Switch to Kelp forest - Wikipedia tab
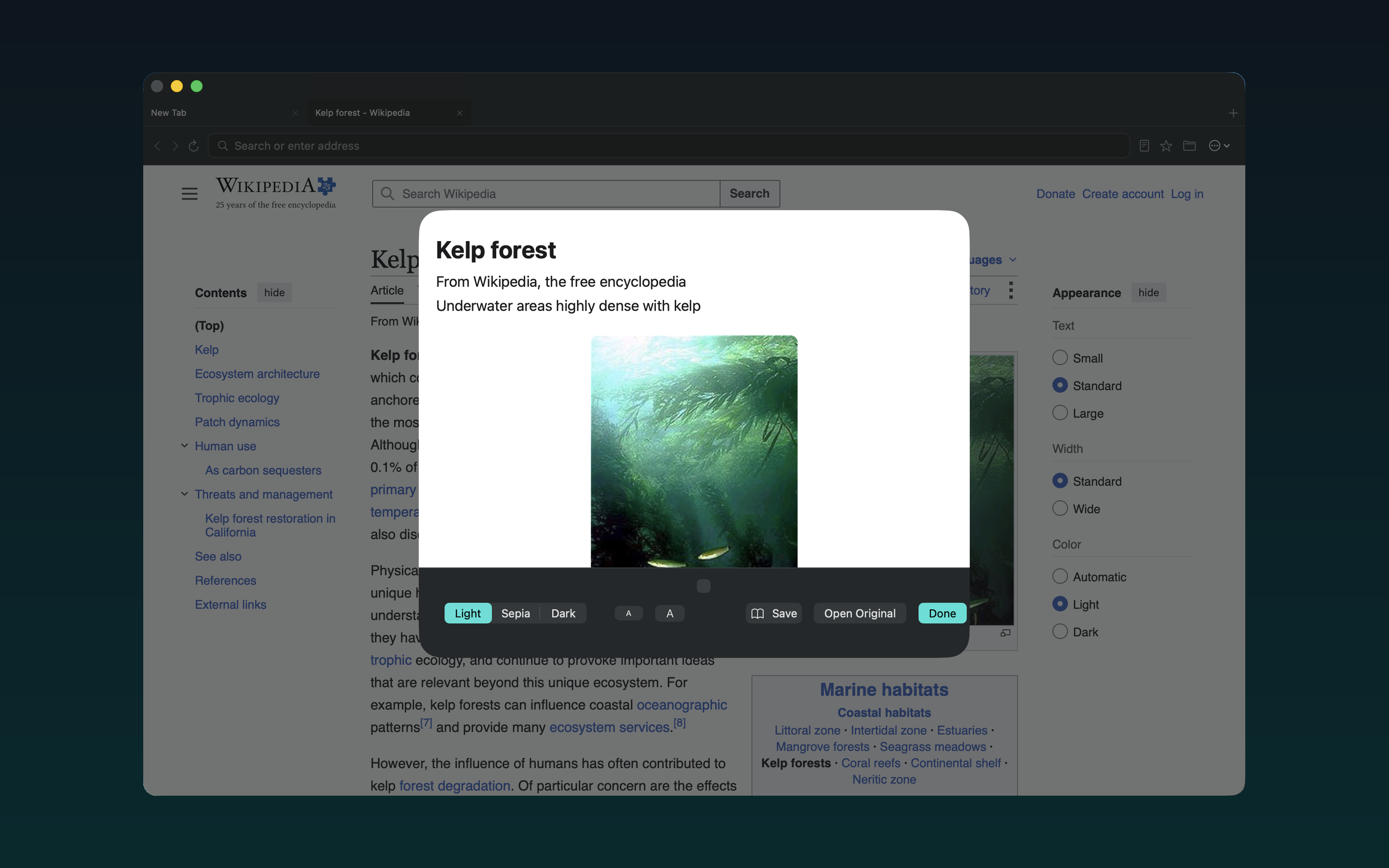 (389, 113)
